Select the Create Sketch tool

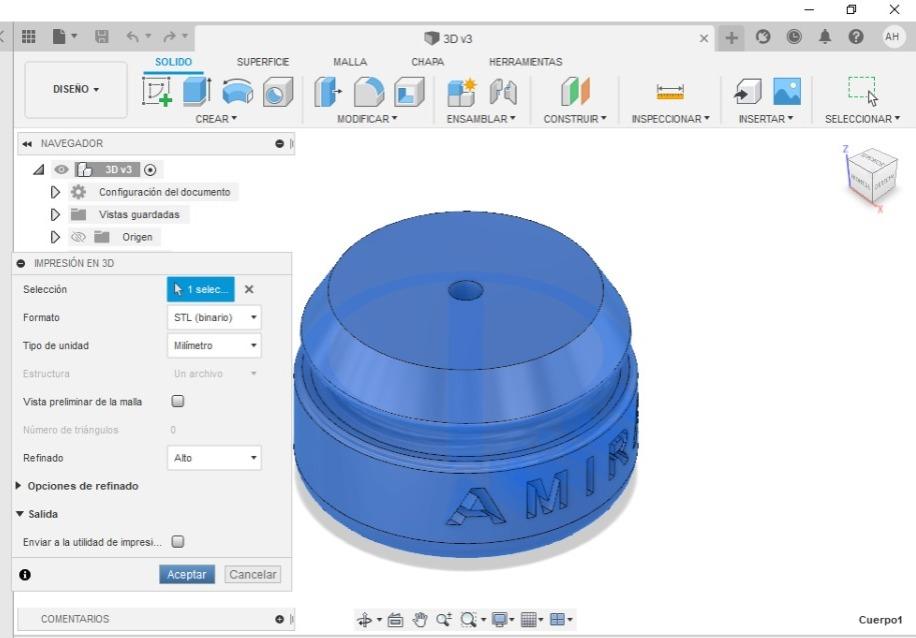pos(157,92)
